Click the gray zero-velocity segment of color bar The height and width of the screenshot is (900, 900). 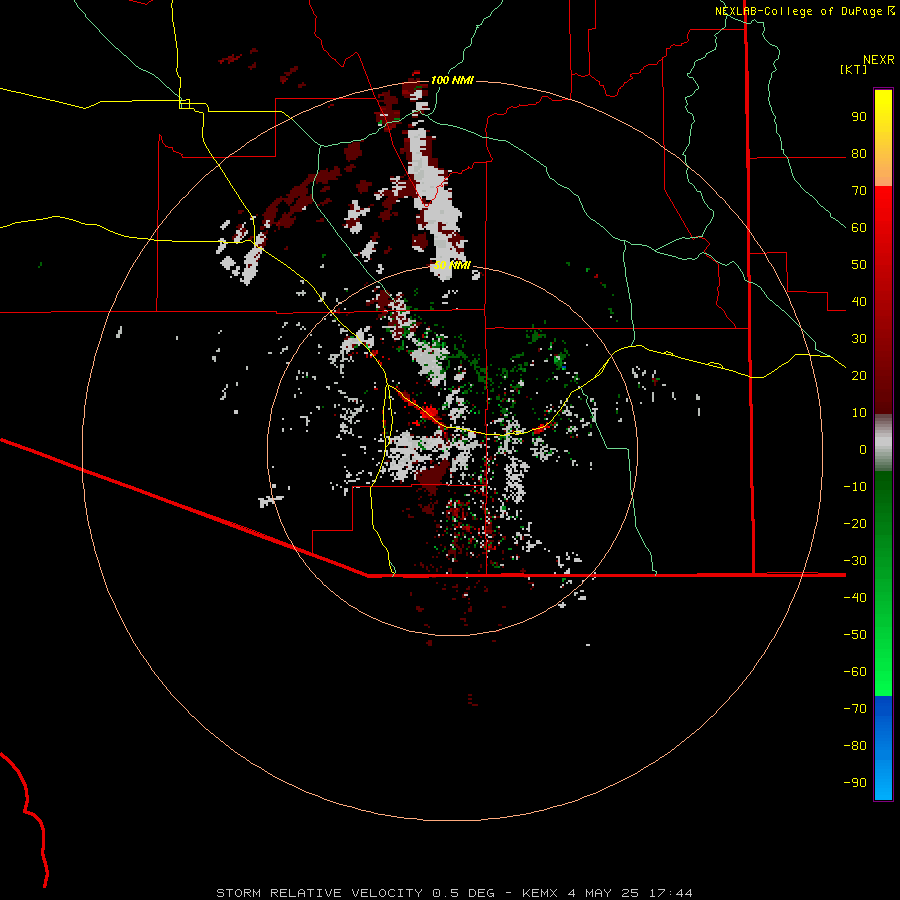point(883,443)
